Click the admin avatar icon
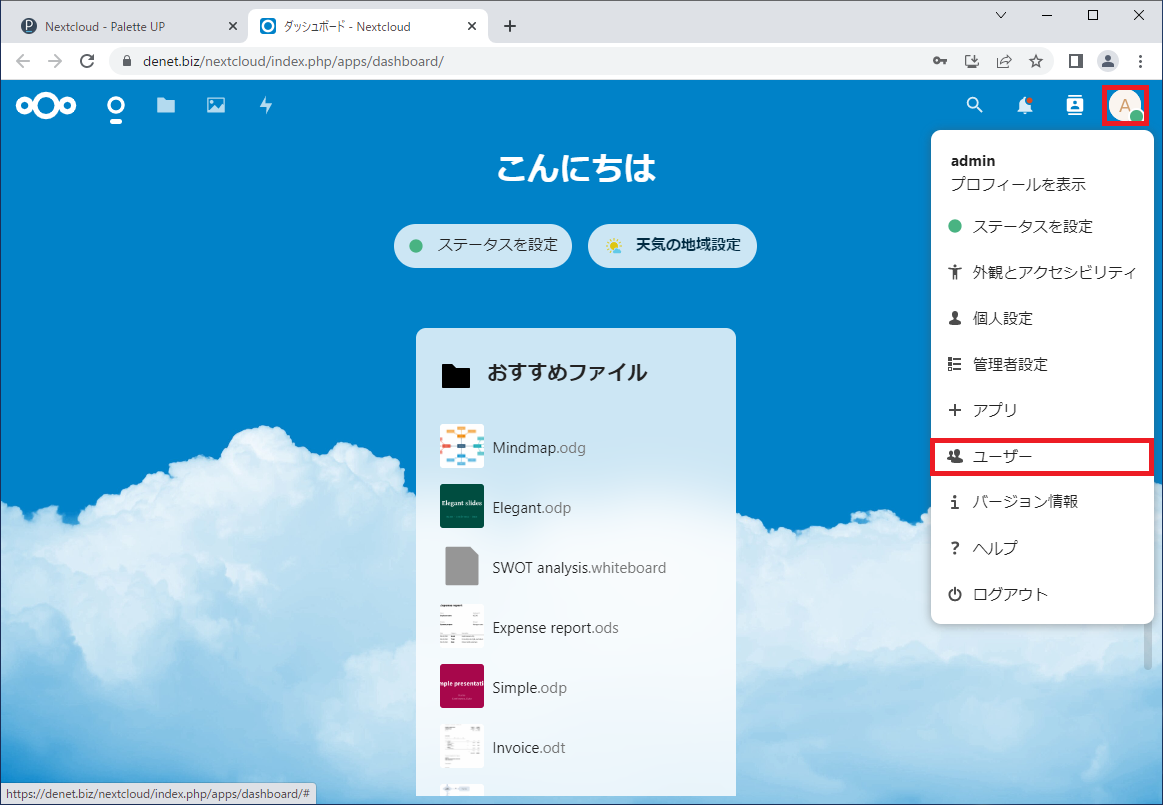Viewport: 1163px width, 805px height. coord(1125,105)
